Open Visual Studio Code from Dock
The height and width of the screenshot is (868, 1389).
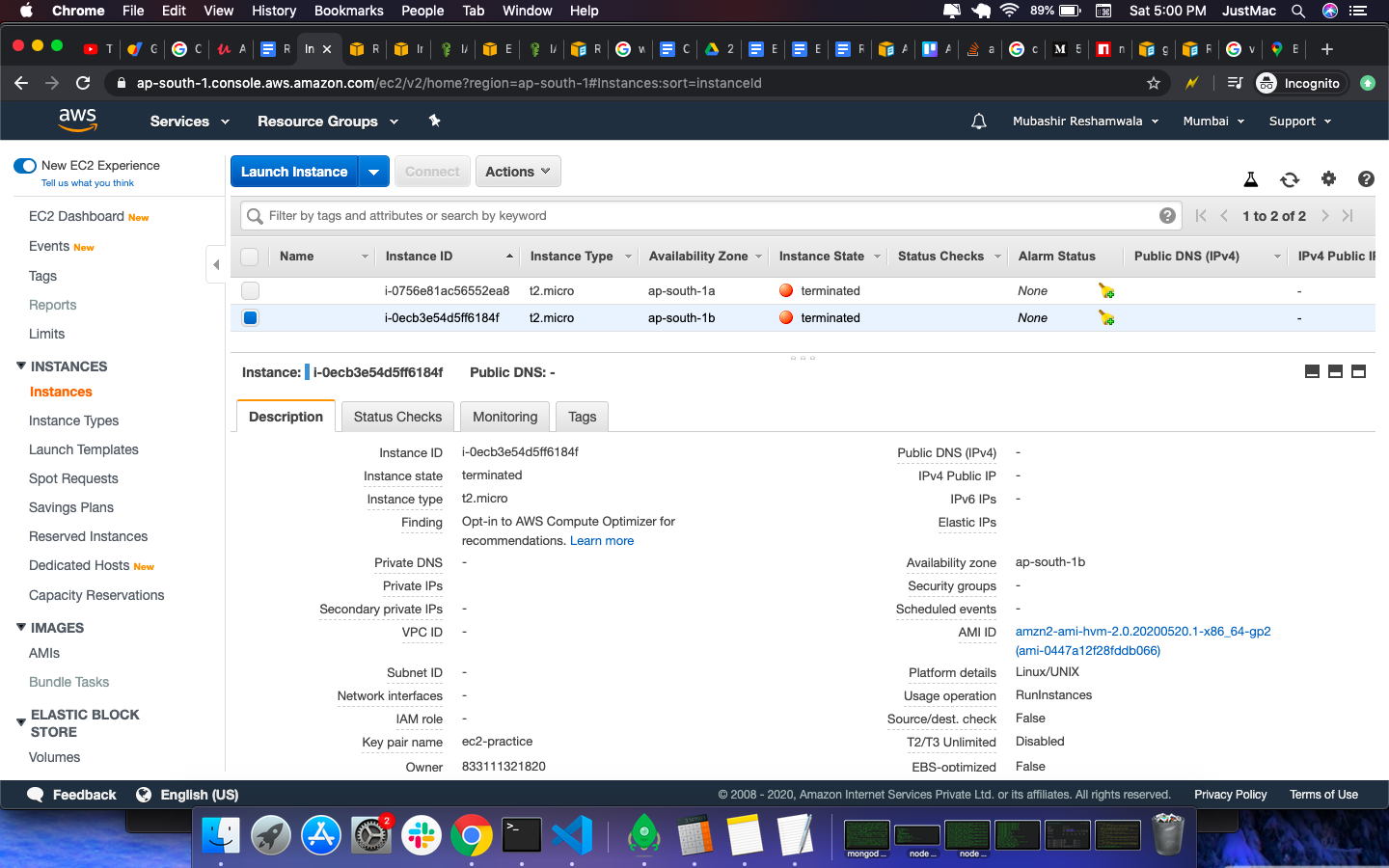pyautogui.click(x=572, y=835)
